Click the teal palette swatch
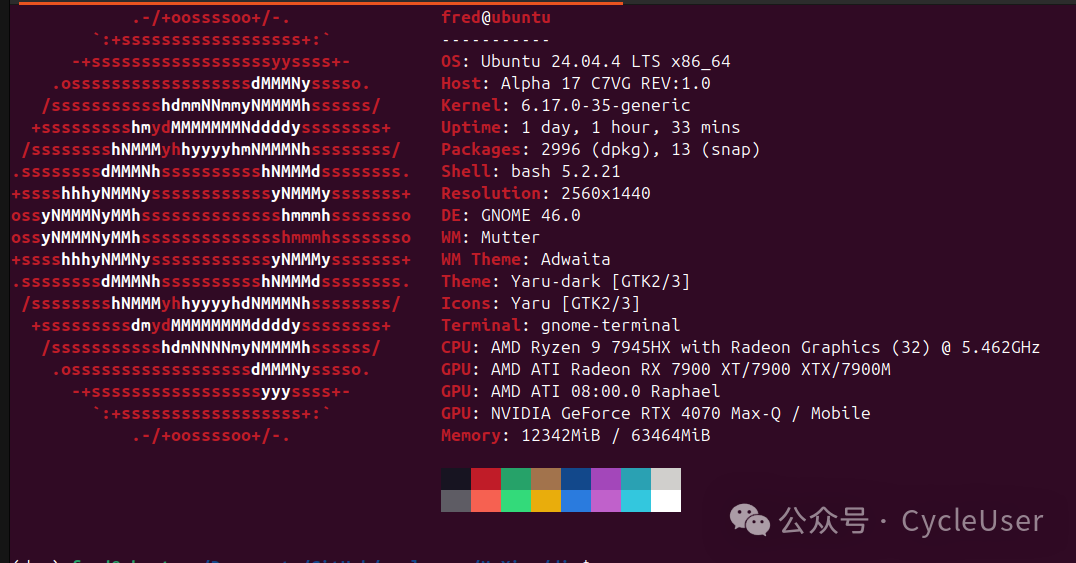This screenshot has height=563, width=1076. coord(636,479)
